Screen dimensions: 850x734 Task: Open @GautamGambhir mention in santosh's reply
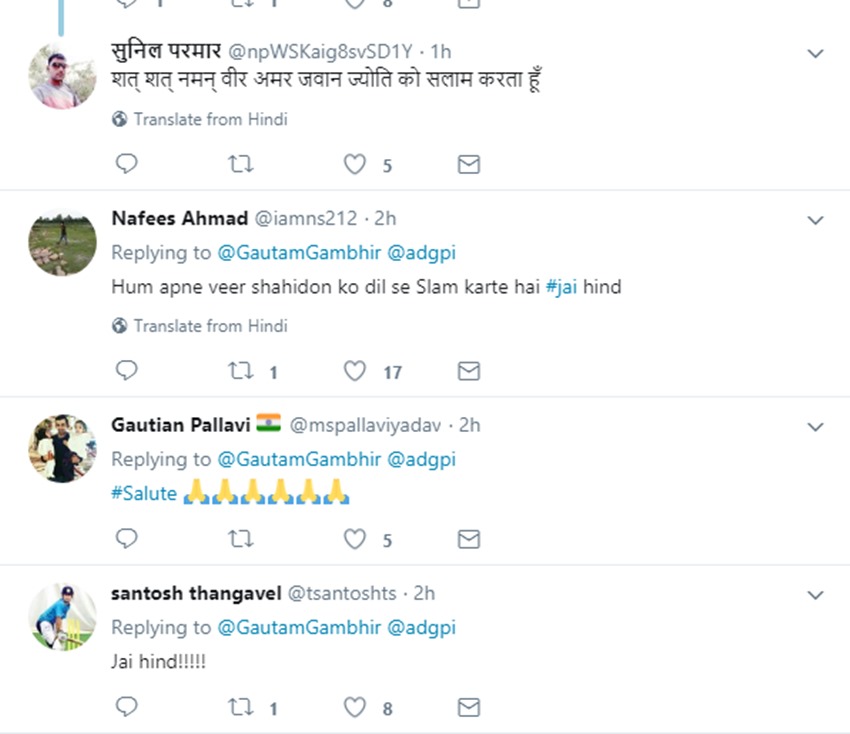pos(299,628)
